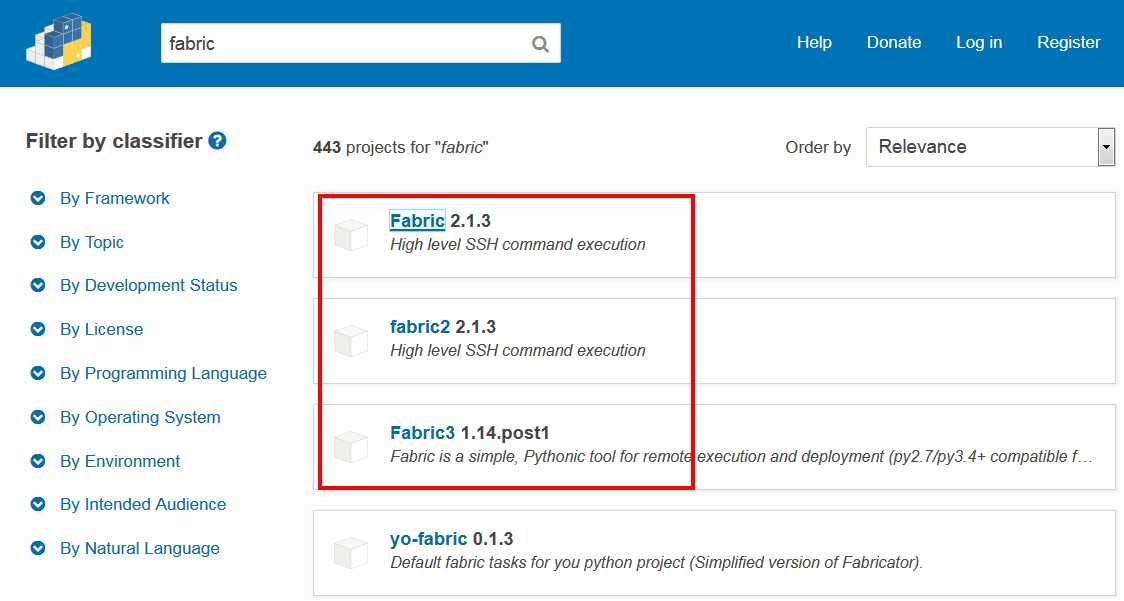Click the PyPI logo in the header
The width and height of the screenshot is (1124, 601).
[59, 42]
